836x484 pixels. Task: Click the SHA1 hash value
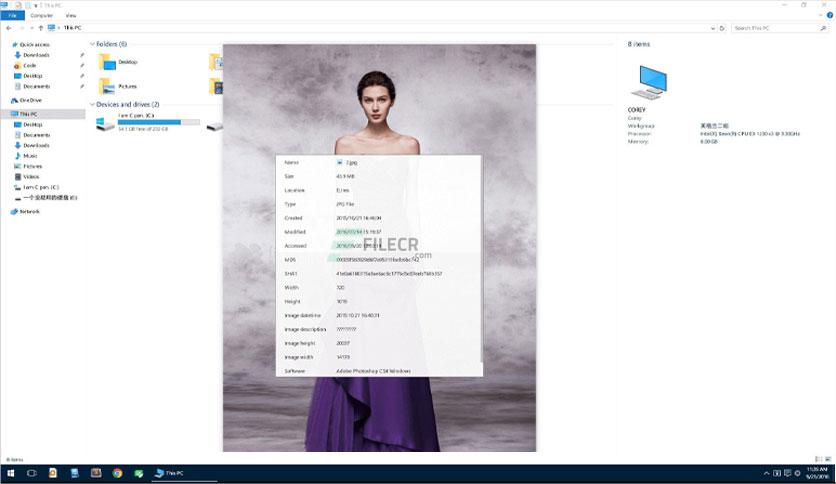pyautogui.click(x=389, y=273)
